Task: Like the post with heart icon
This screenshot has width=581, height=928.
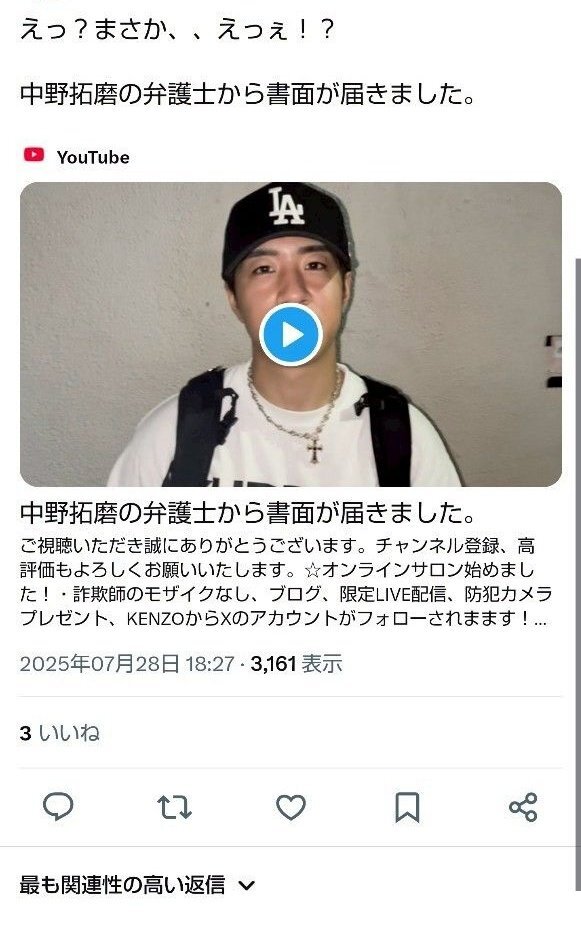Action: pos(291,807)
